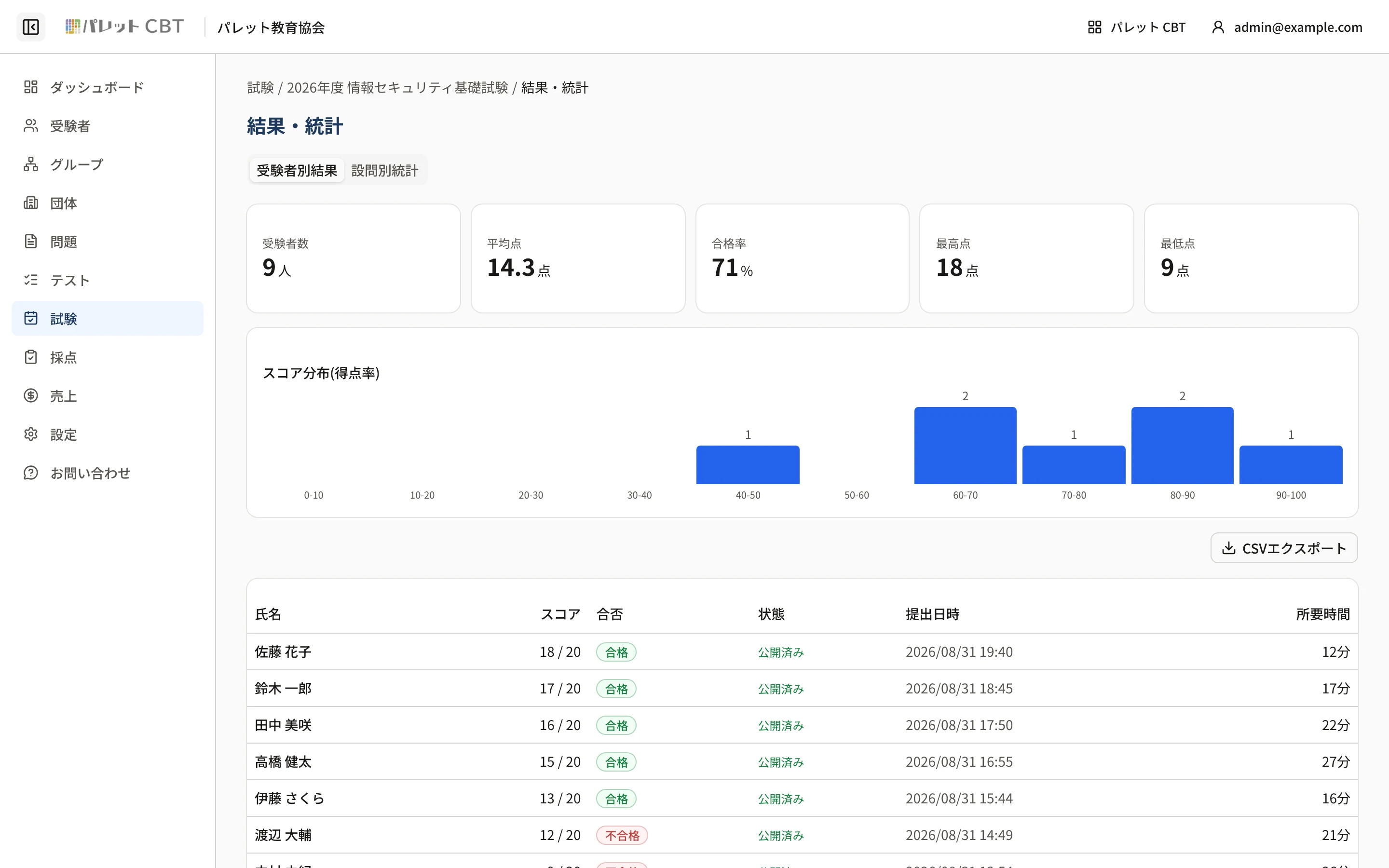
Task: Click the 40-50 score distribution bar
Action: [748, 464]
